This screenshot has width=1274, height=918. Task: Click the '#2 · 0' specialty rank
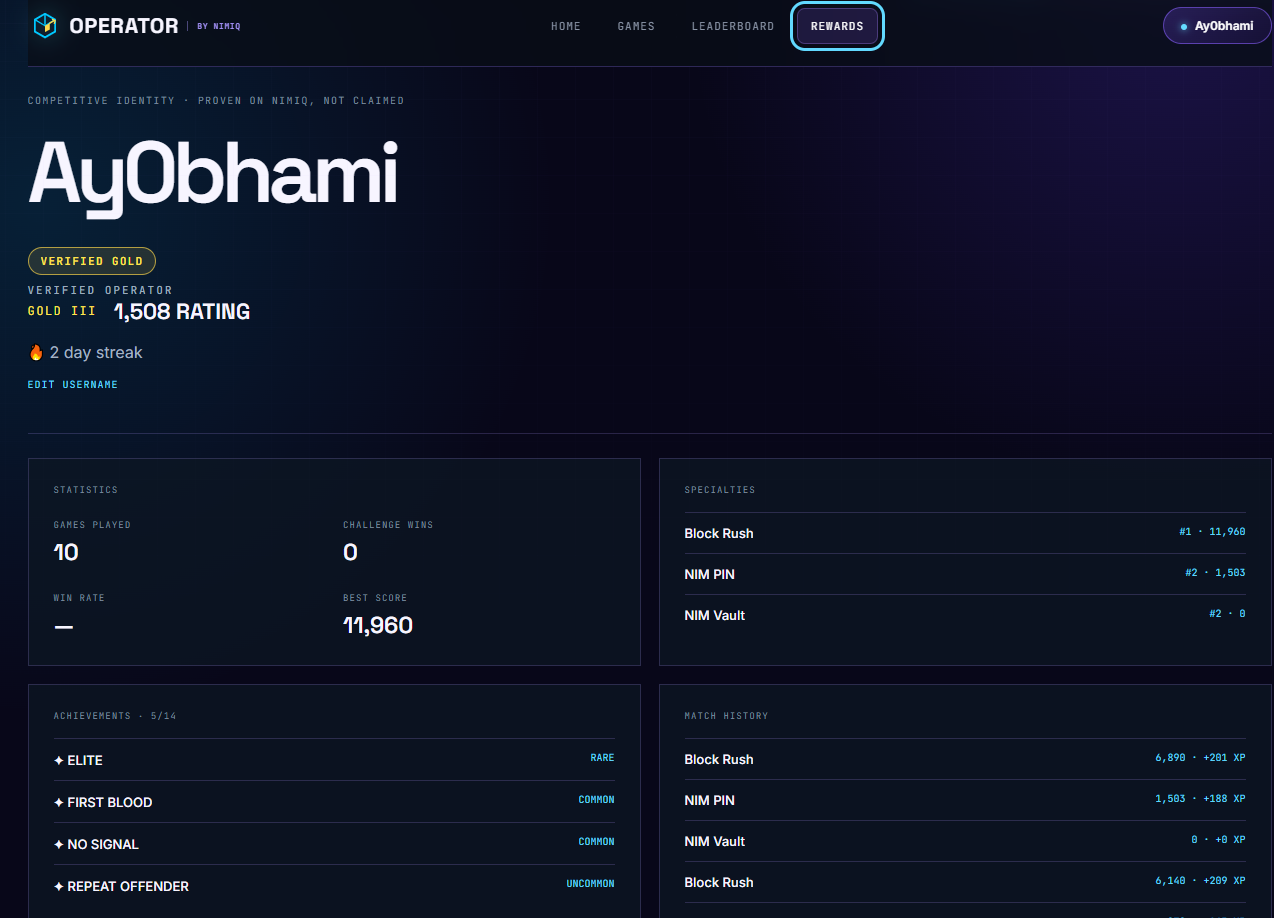(1227, 614)
